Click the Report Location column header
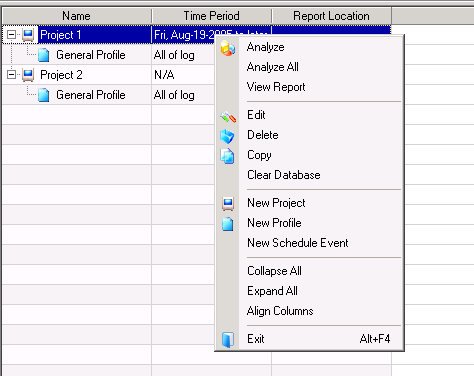Screen dimensions: 474x376 (332, 16)
